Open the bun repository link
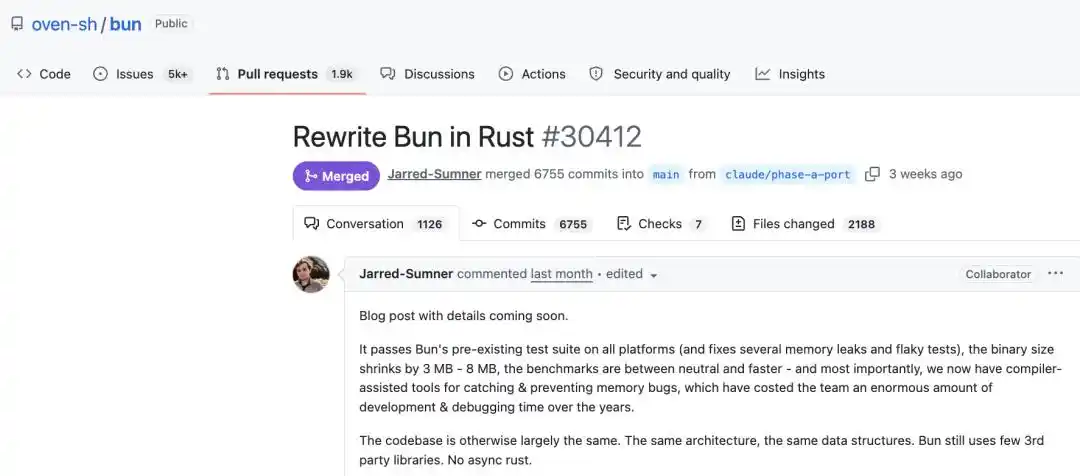This screenshot has height=476, width=1080. click(125, 24)
